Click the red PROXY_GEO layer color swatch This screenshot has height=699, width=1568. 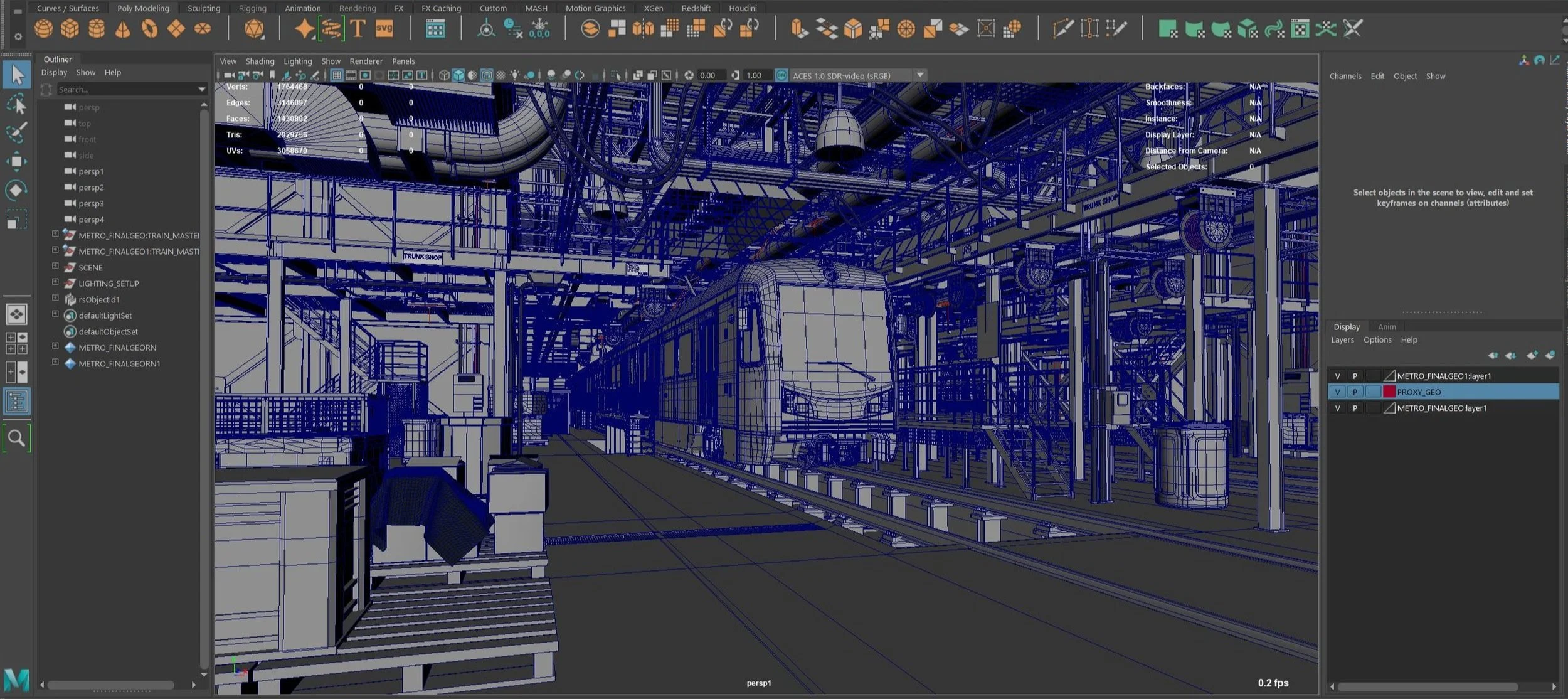coord(1389,392)
